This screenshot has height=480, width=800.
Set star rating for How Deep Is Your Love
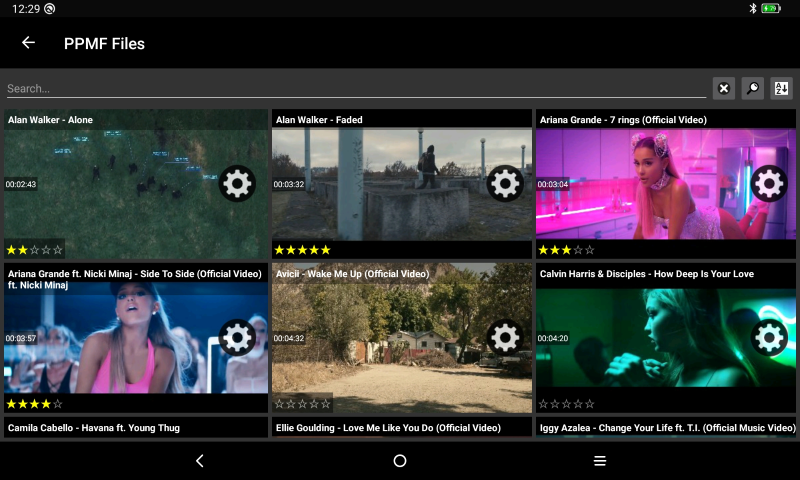[566, 404]
